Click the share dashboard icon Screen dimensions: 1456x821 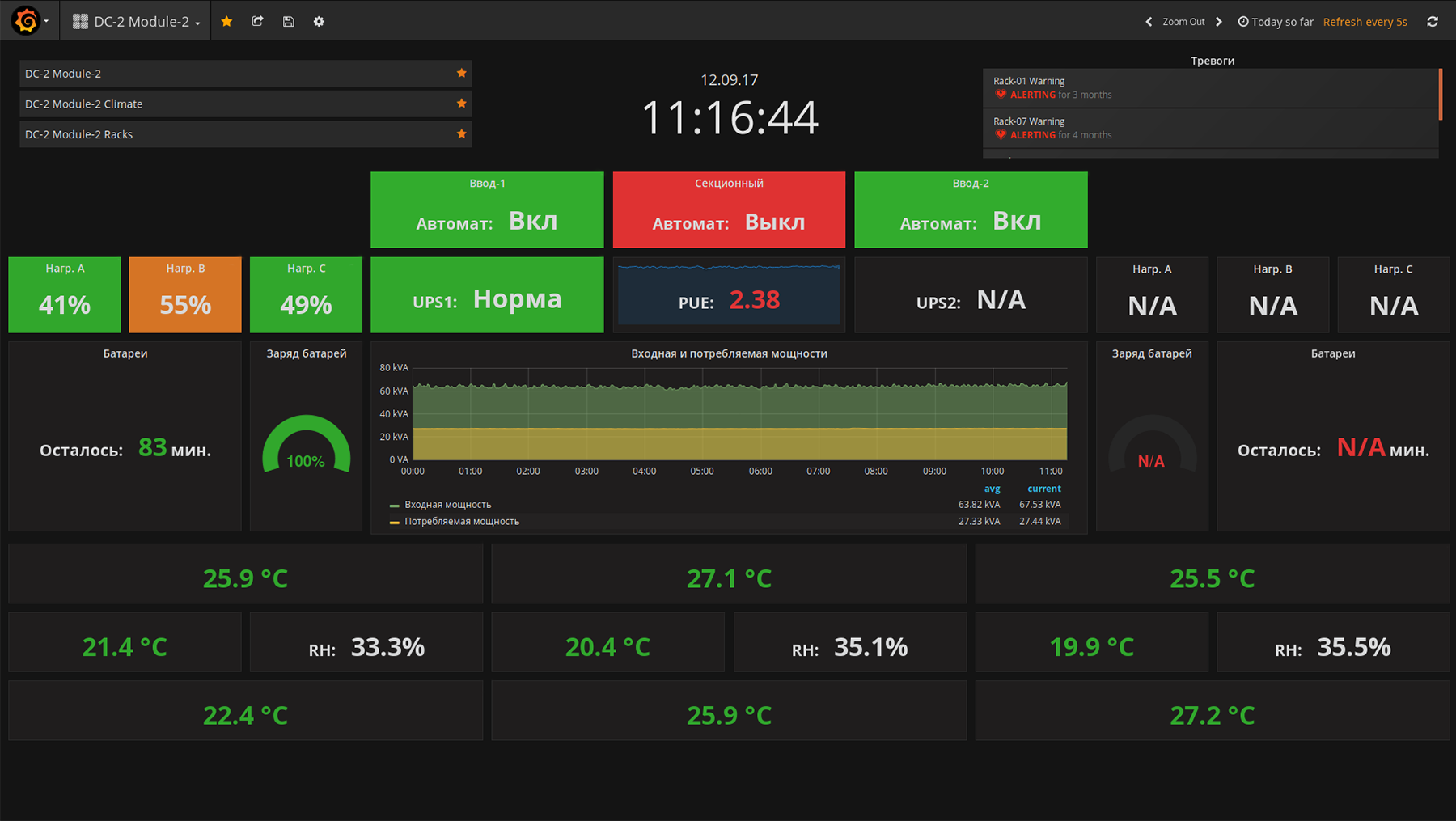pos(257,21)
